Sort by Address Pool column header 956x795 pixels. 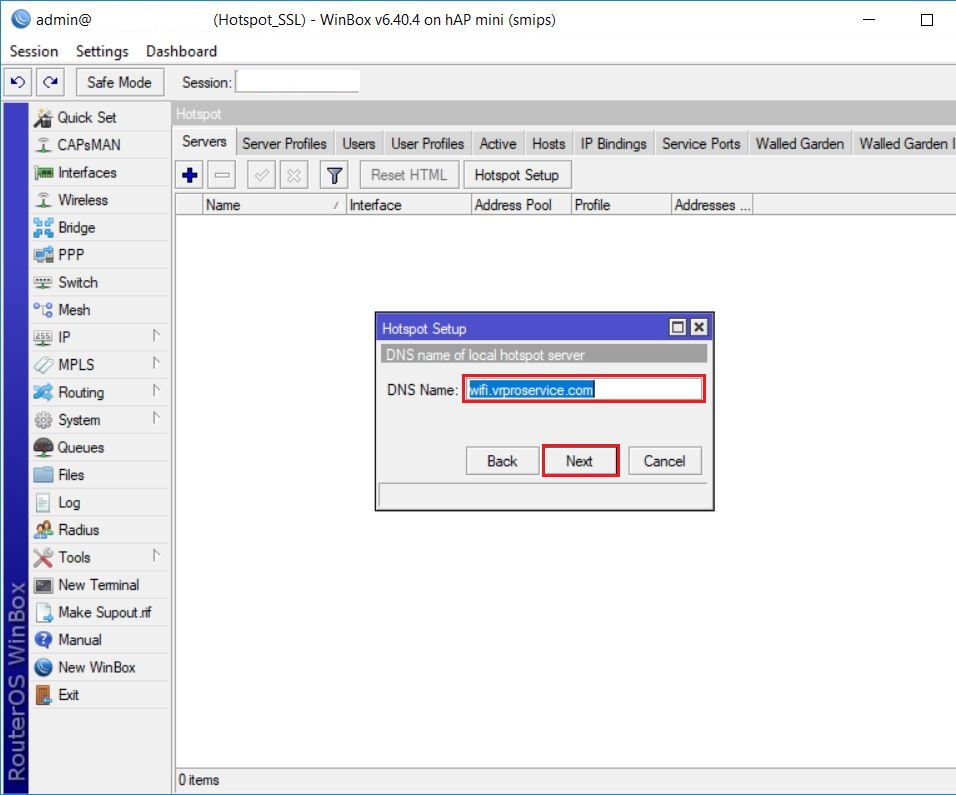point(522,205)
